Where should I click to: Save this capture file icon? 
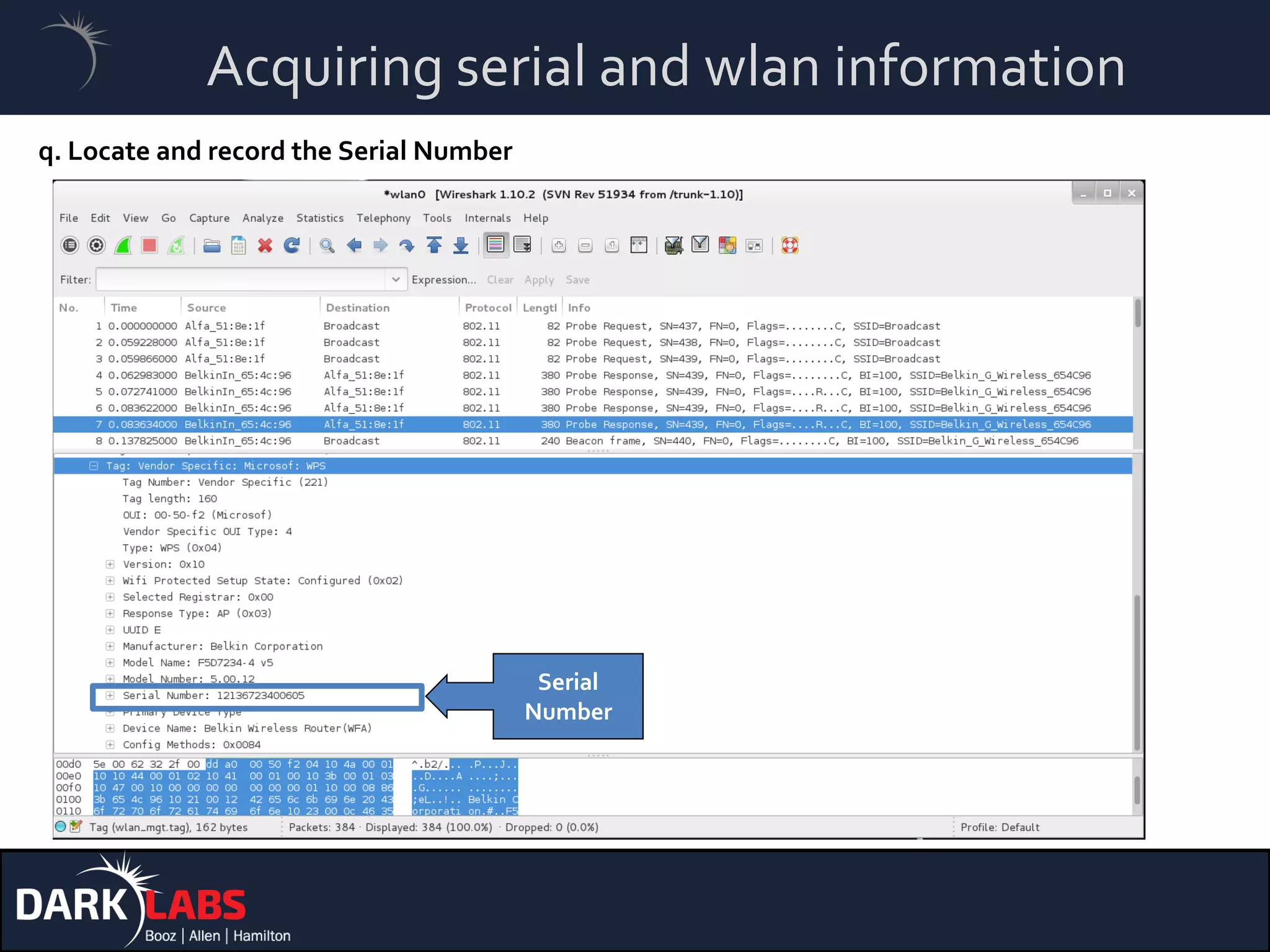239,245
